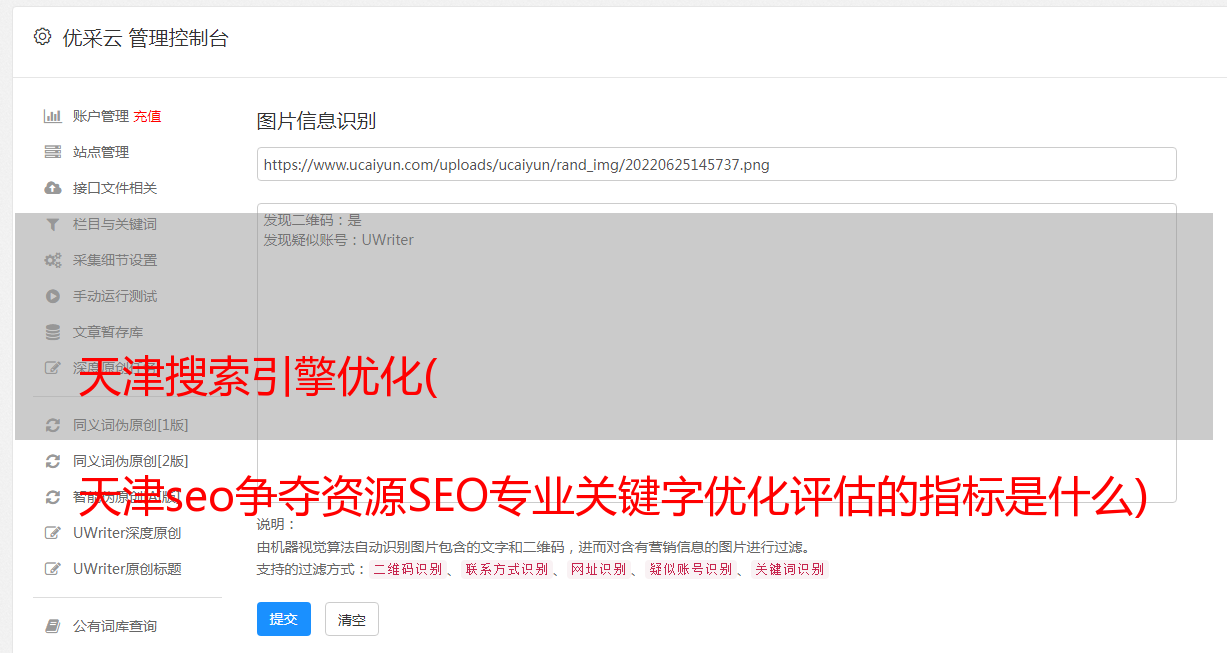
Task: Click the 图片信息识别 heading
Action: point(316,122)
